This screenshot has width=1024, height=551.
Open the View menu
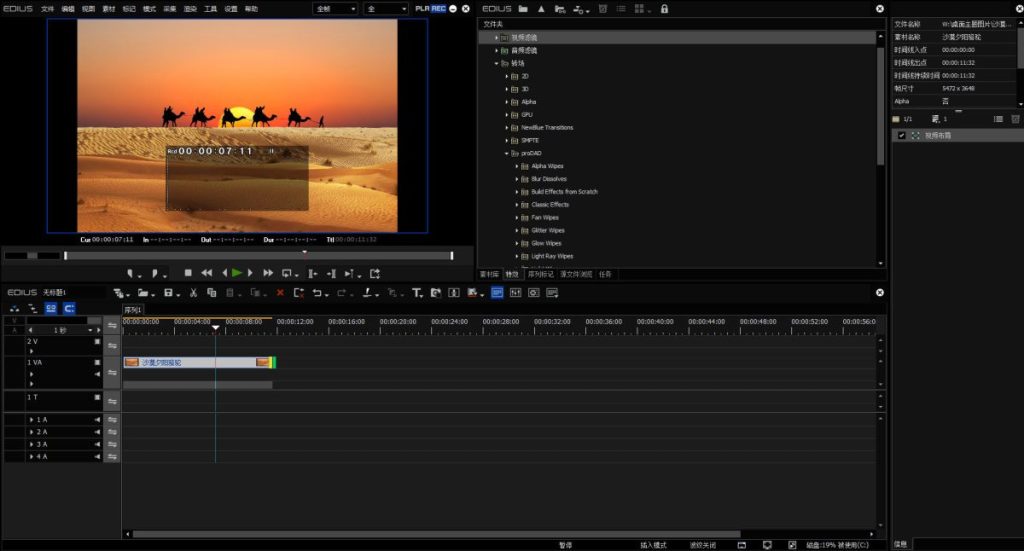click(x=88, y=8)
